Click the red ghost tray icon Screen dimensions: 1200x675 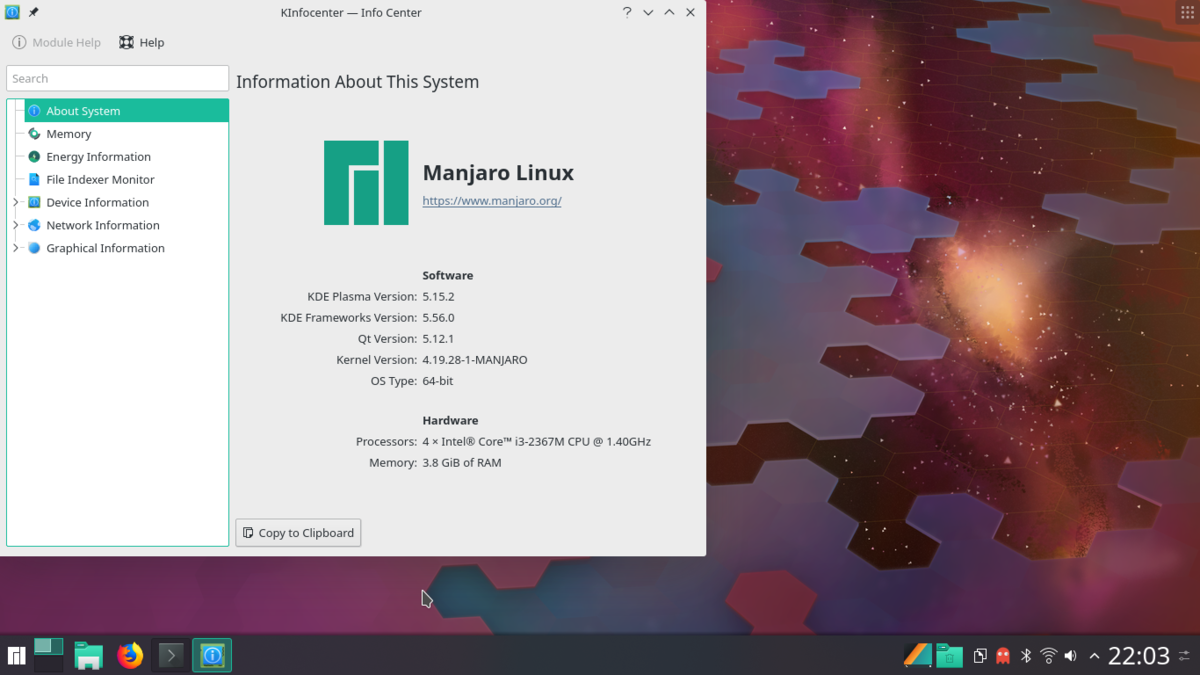tap(1003, 656)
